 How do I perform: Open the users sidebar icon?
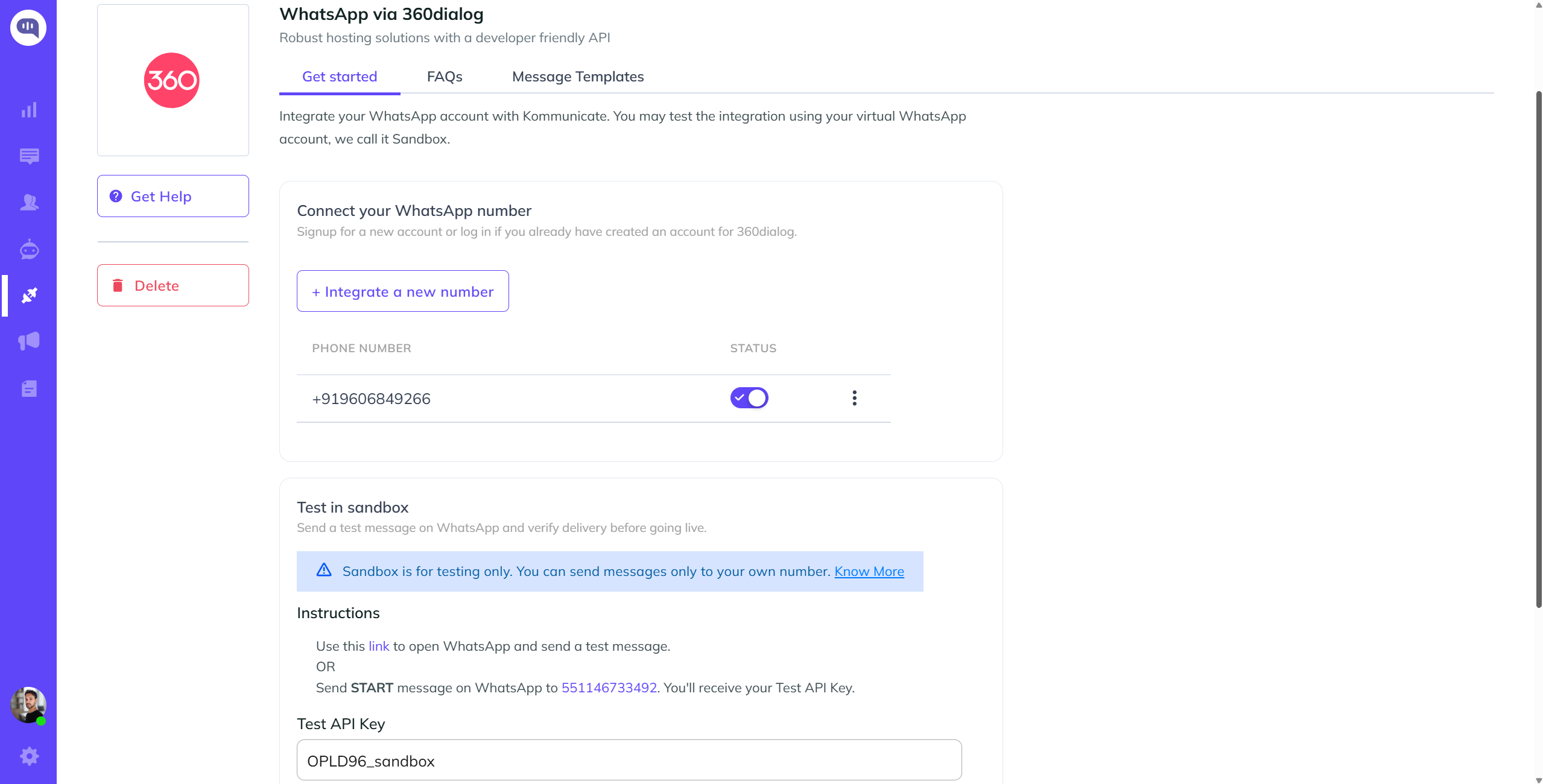point(29,203)
